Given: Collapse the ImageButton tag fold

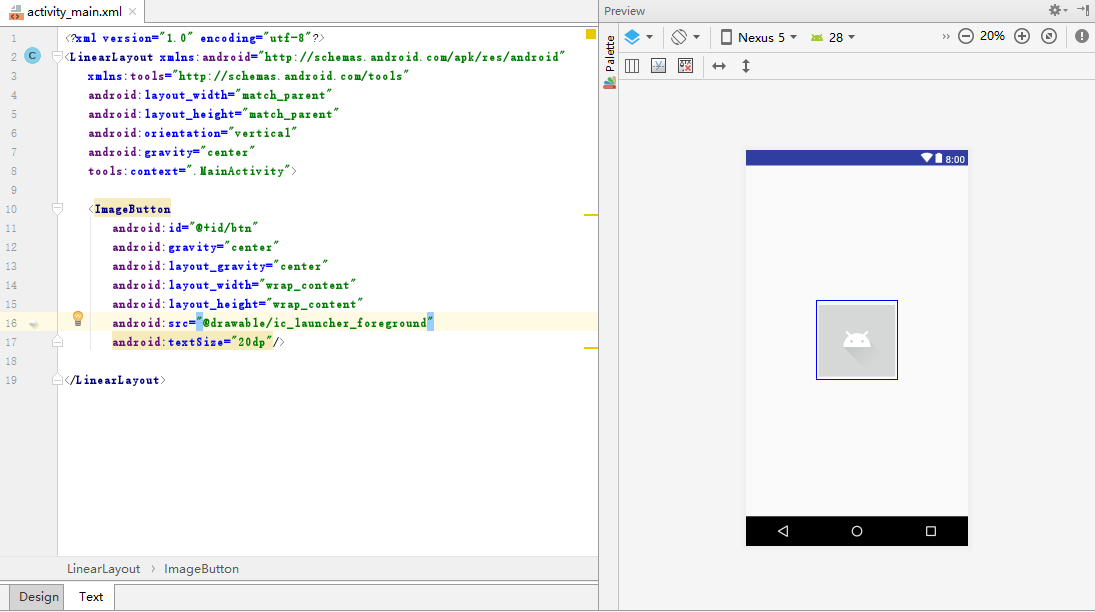Looking at the screenshot, I should pyautogui.click(x=57, y=209).
